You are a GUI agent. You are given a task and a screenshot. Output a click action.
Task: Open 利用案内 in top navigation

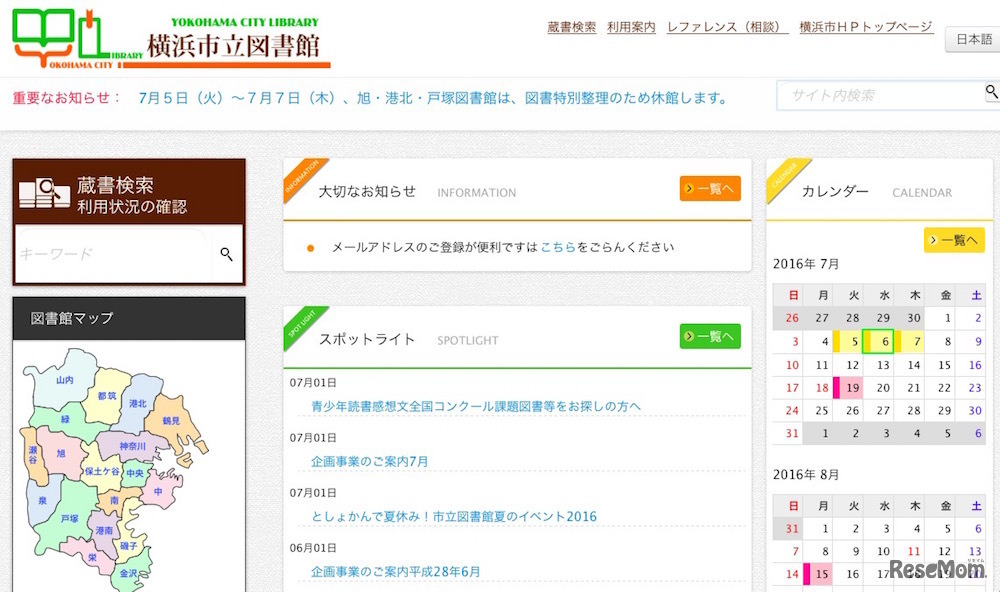(x=631, y=27)
